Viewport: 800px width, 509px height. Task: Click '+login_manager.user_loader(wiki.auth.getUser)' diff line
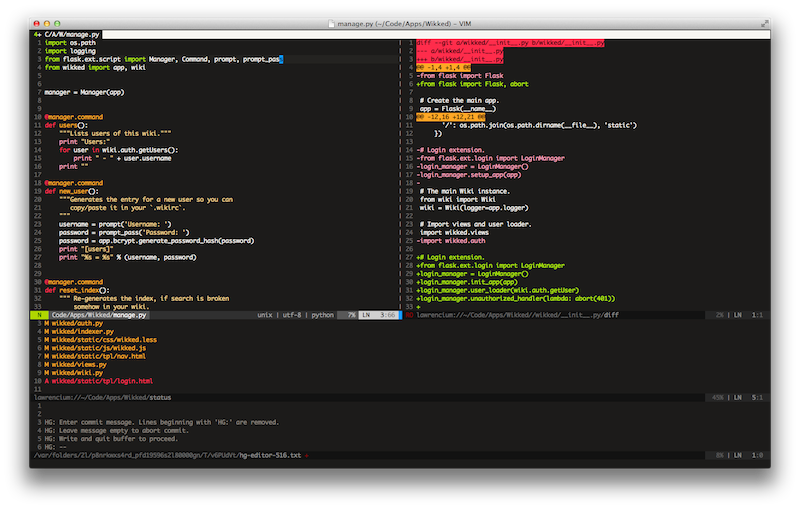(497, 290)
